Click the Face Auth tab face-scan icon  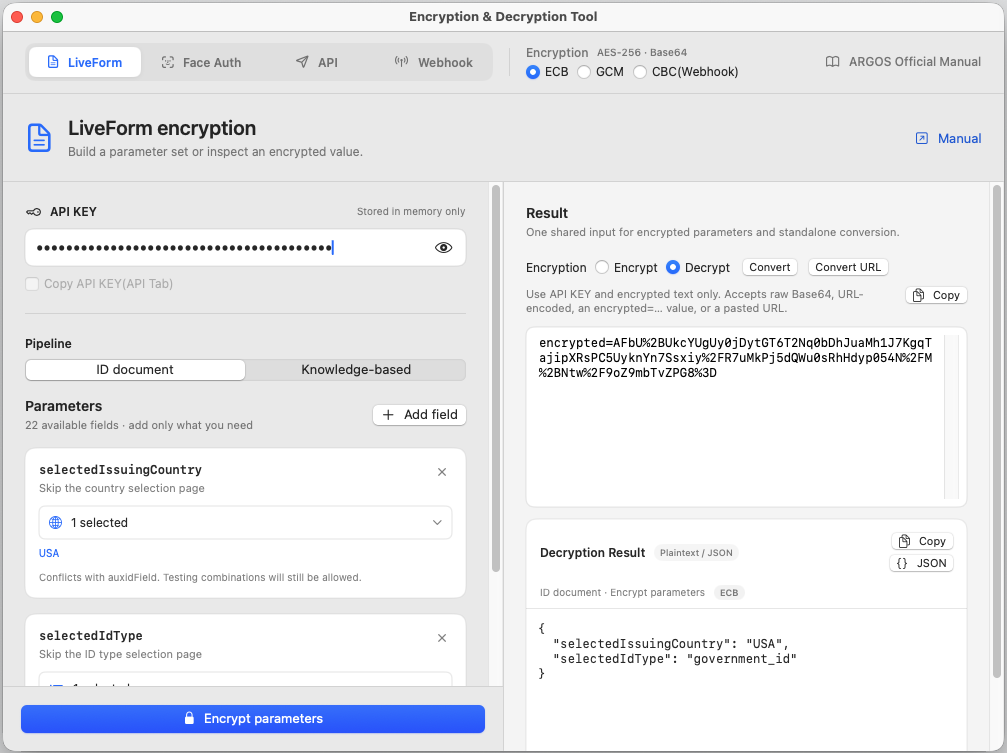[x=168, y=62]
